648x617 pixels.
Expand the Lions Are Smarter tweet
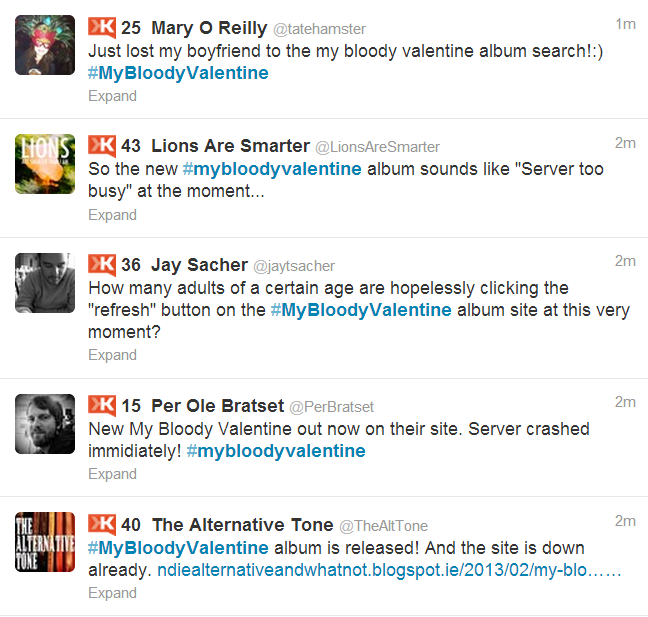click(x=112, y=215)
